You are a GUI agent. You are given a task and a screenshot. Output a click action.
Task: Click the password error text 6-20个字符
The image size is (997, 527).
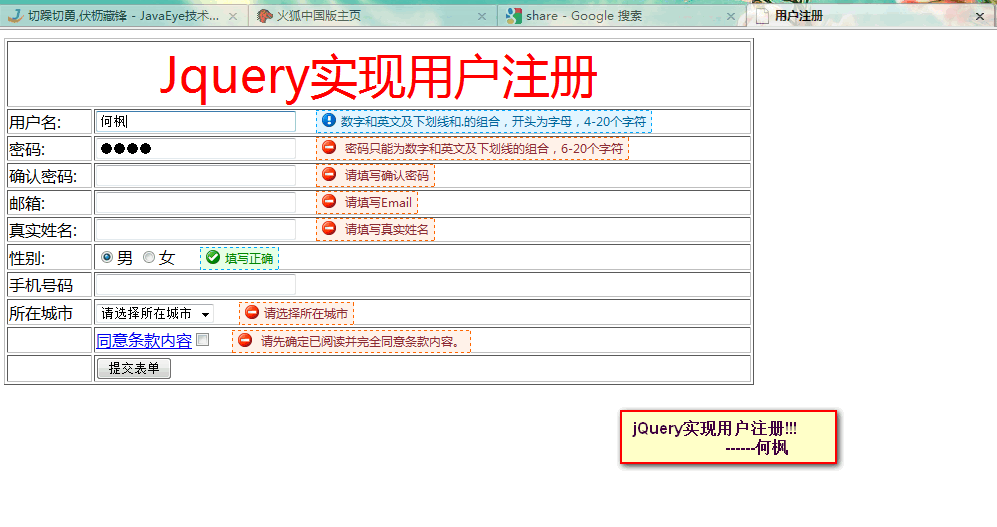[x=592, y=149]
